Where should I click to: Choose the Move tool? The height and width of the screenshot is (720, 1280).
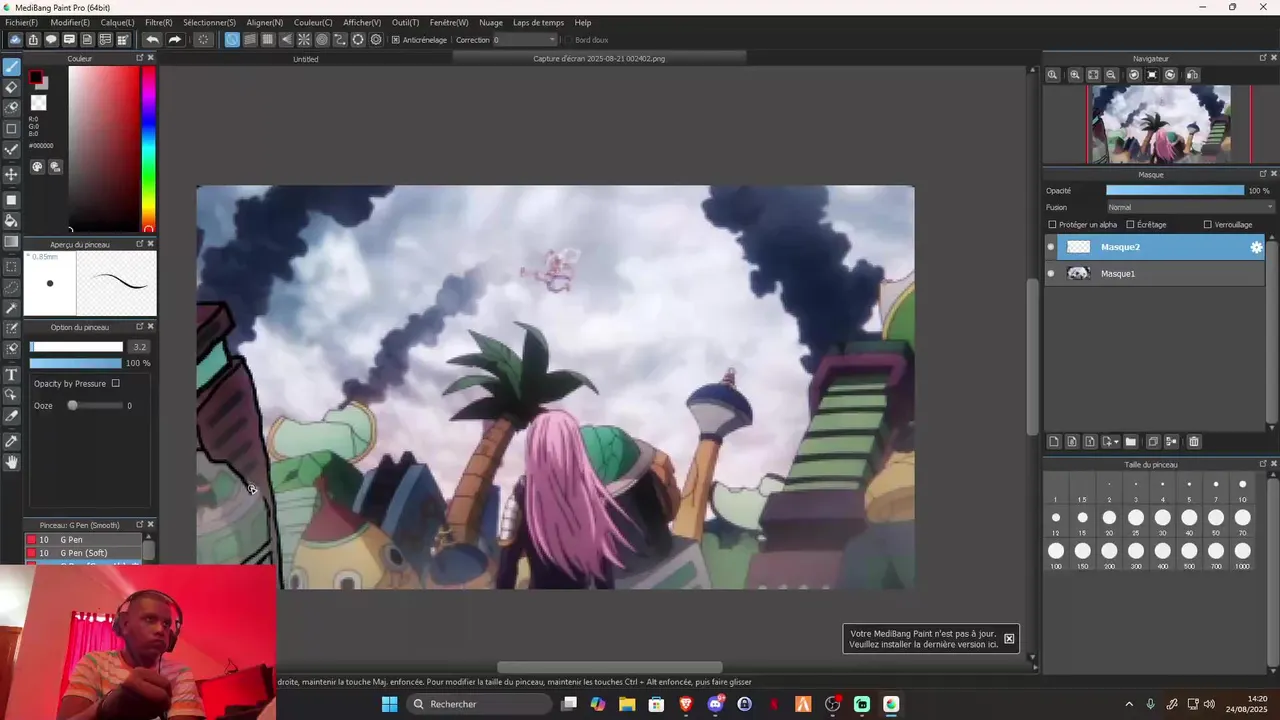12,174
